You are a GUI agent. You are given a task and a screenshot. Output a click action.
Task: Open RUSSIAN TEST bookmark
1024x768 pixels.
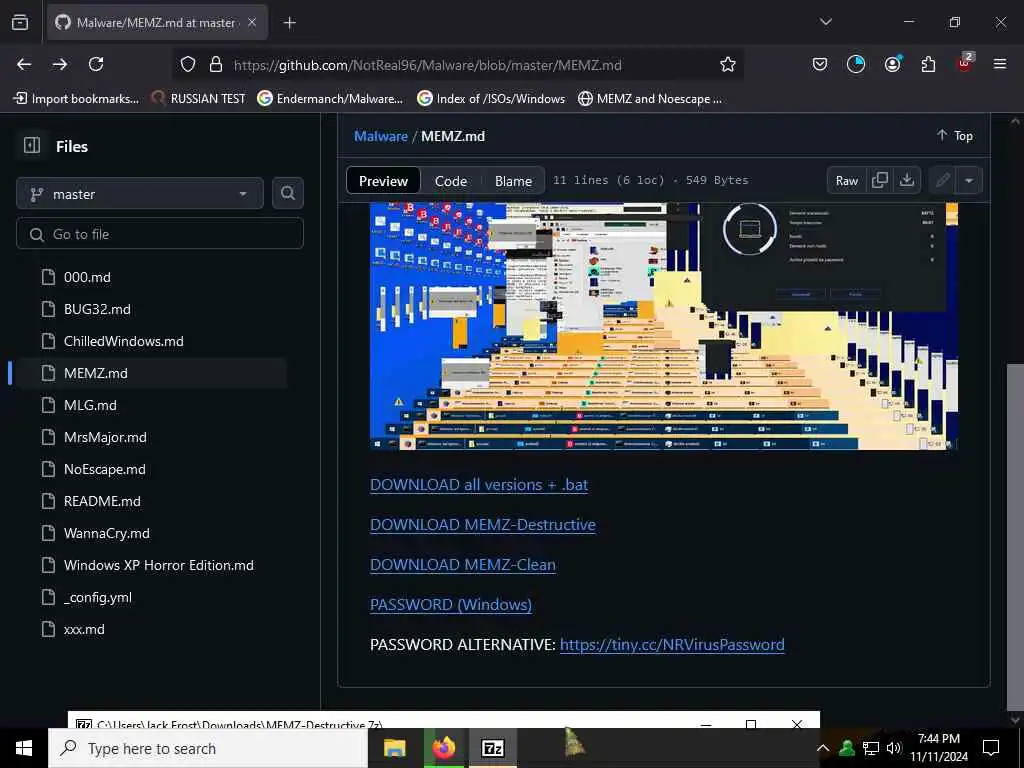pyautogui.click(x=198, y=99)
